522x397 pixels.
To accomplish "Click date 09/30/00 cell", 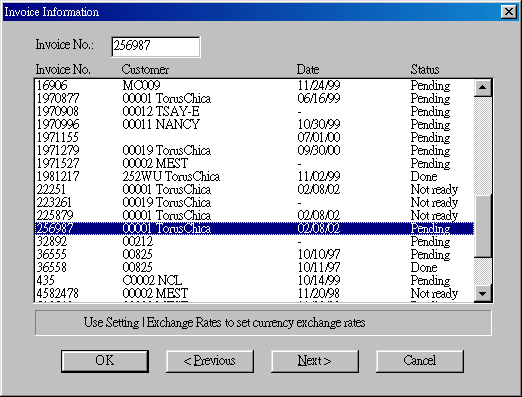I will 319,150.
